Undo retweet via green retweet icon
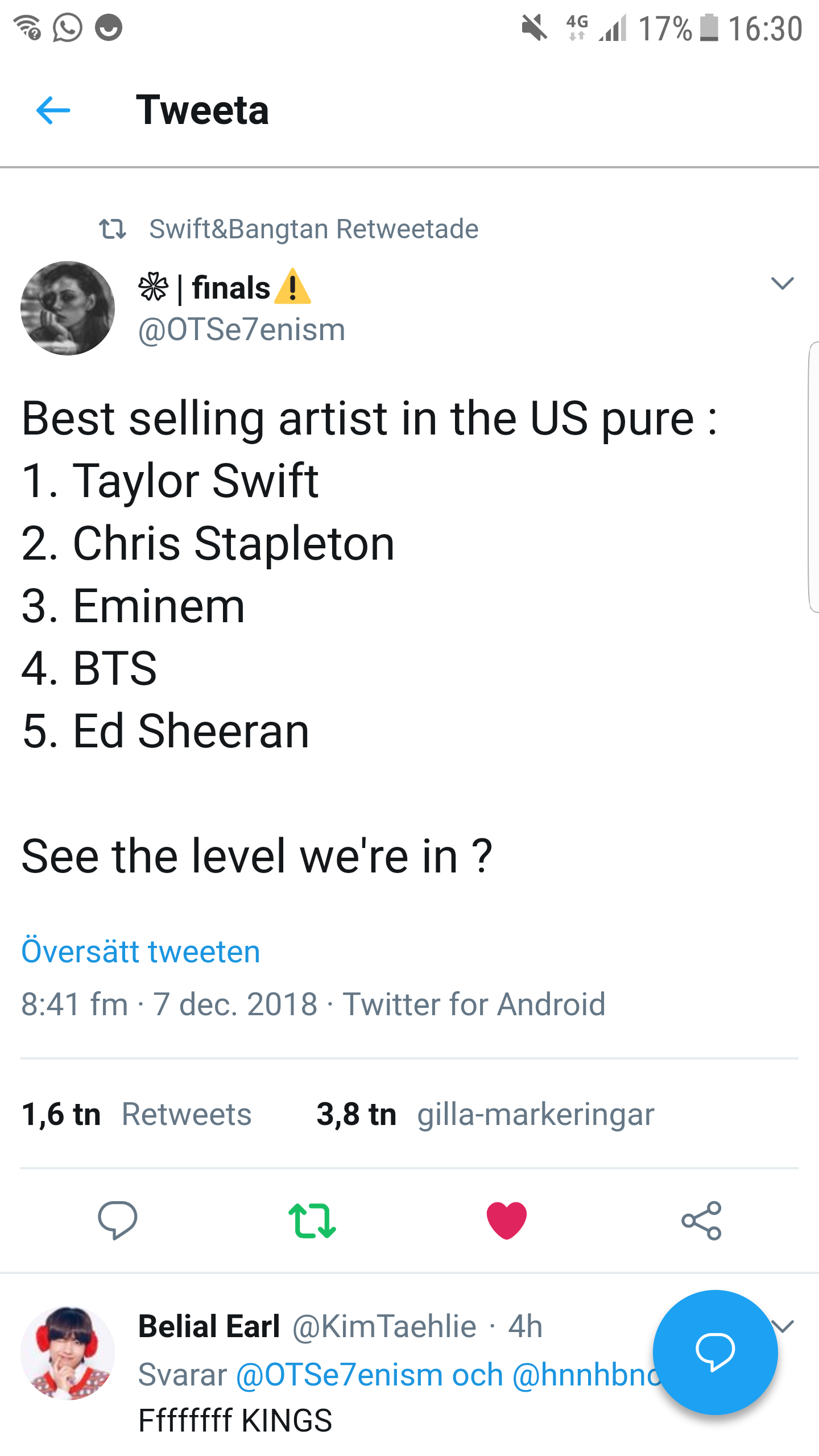Screen dimensions: 819x1456 [x=312, y=1220]
